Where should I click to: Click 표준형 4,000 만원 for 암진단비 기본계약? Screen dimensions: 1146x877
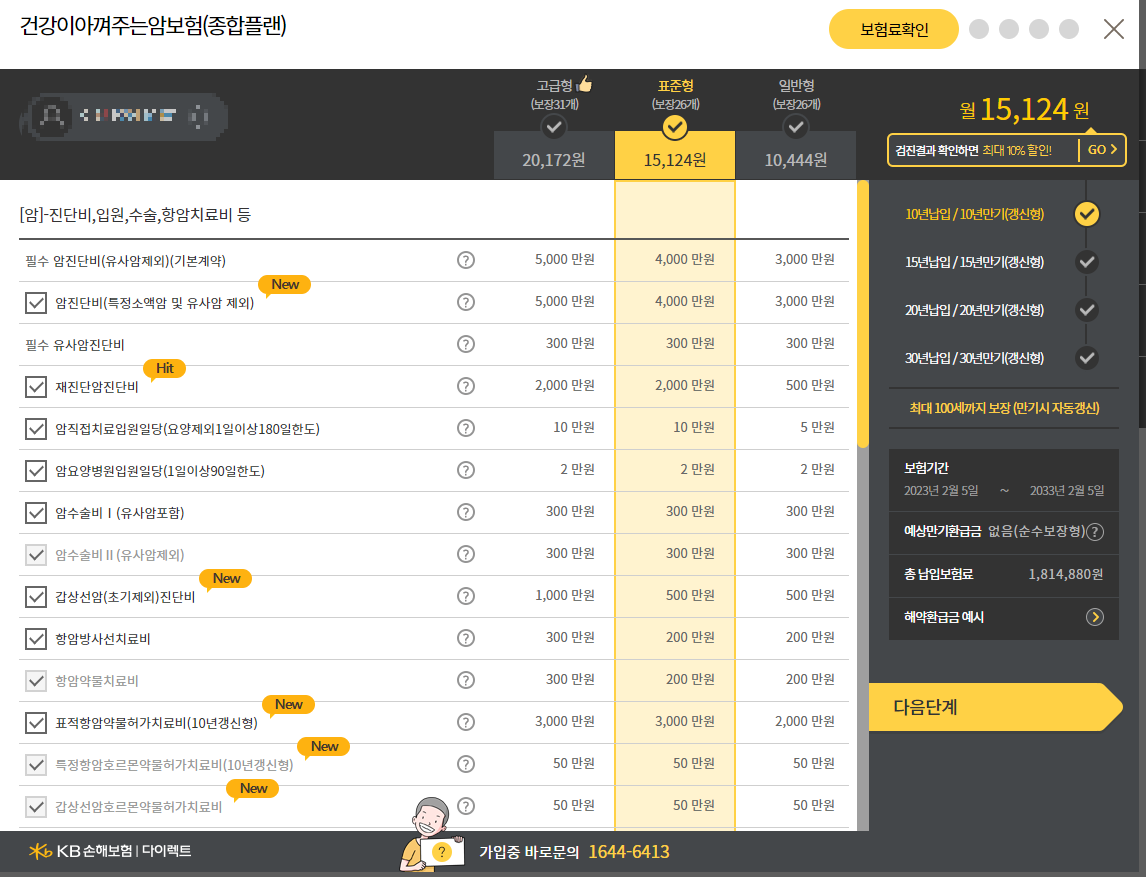tap(685, 259)
